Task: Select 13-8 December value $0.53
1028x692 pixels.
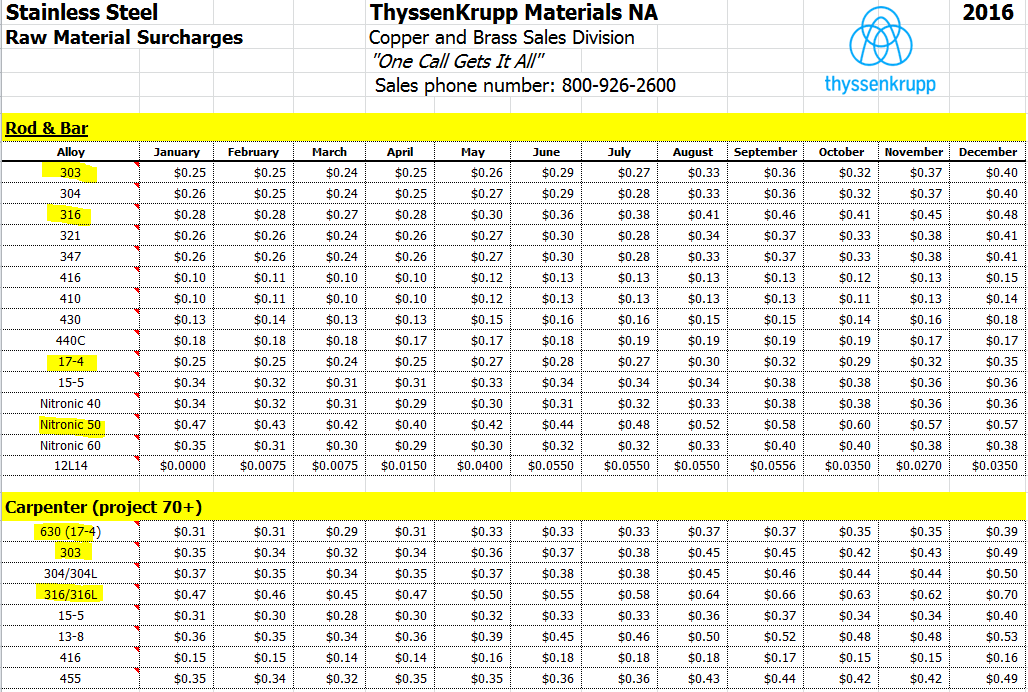Action: [987, 636]
